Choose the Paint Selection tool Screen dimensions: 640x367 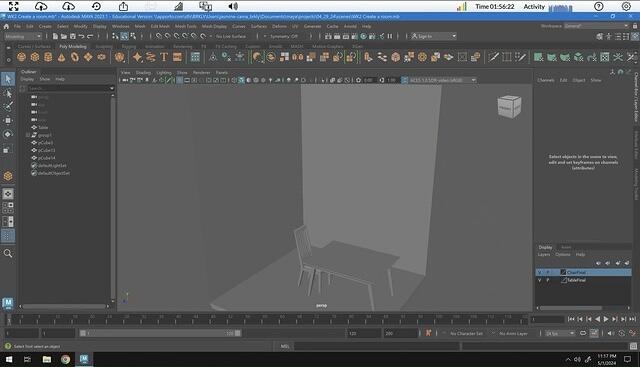pos(8,107)
